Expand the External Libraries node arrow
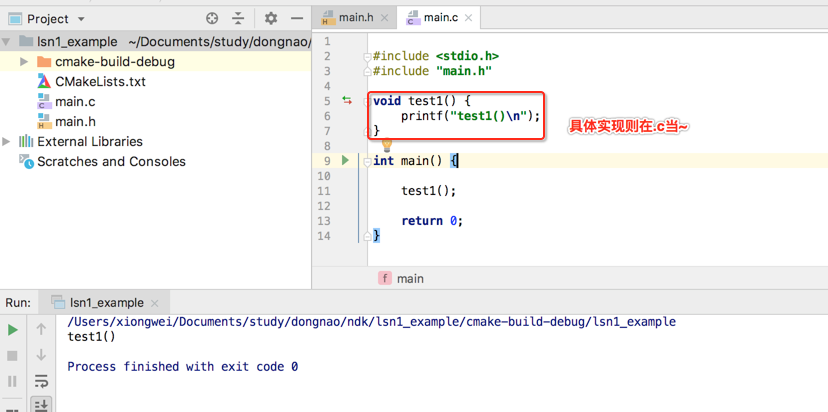The height and width of the screenshot is (412, 828). (6, 142)
